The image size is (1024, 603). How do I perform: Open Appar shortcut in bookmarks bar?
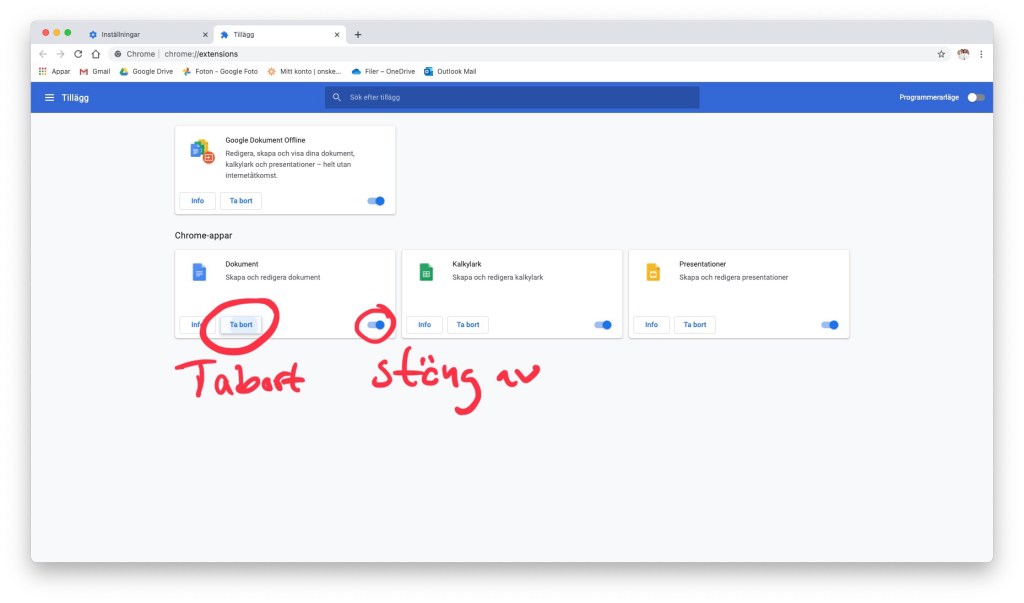54,72
